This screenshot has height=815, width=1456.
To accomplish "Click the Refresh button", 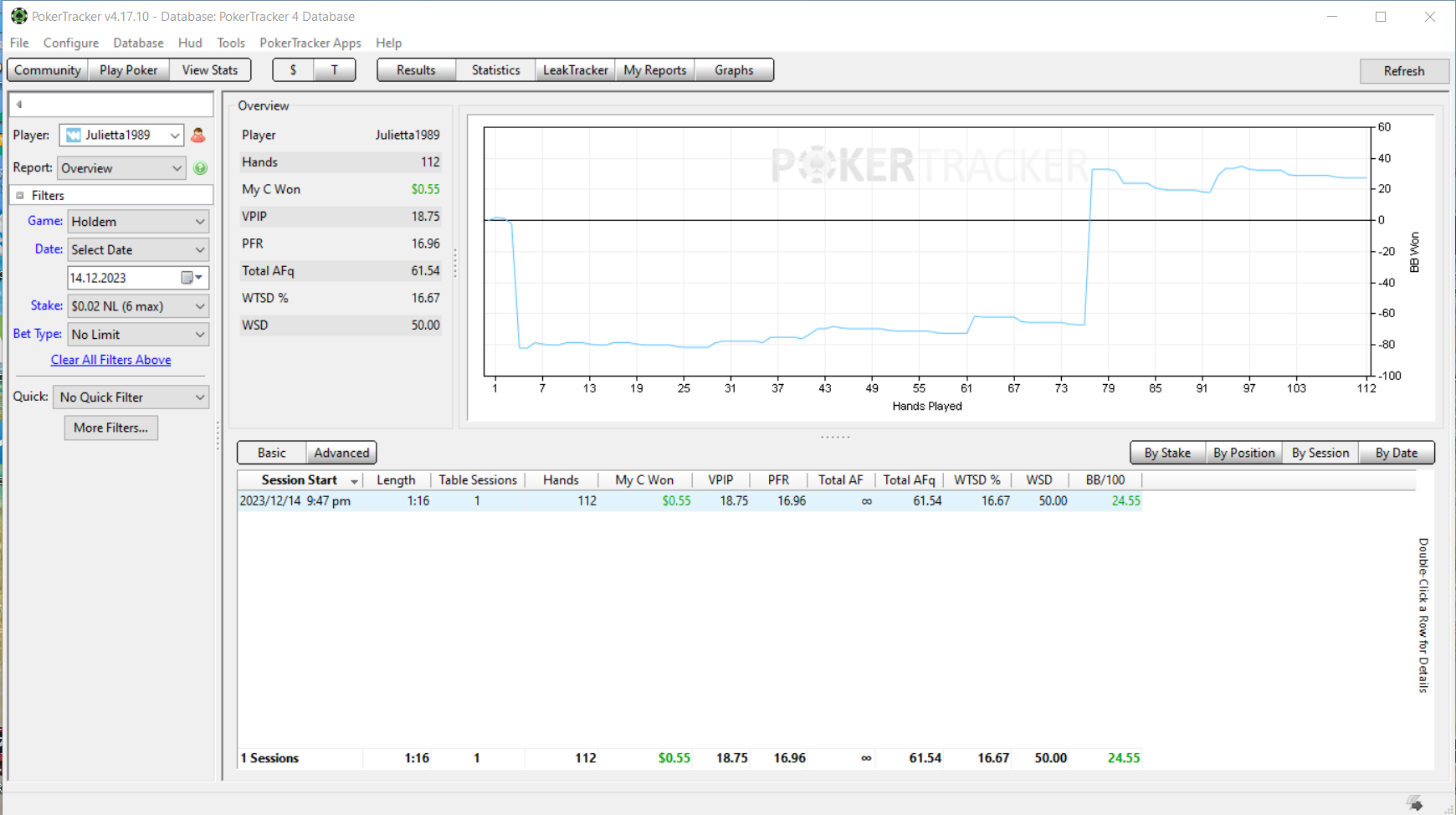I will click(1404, 71).
